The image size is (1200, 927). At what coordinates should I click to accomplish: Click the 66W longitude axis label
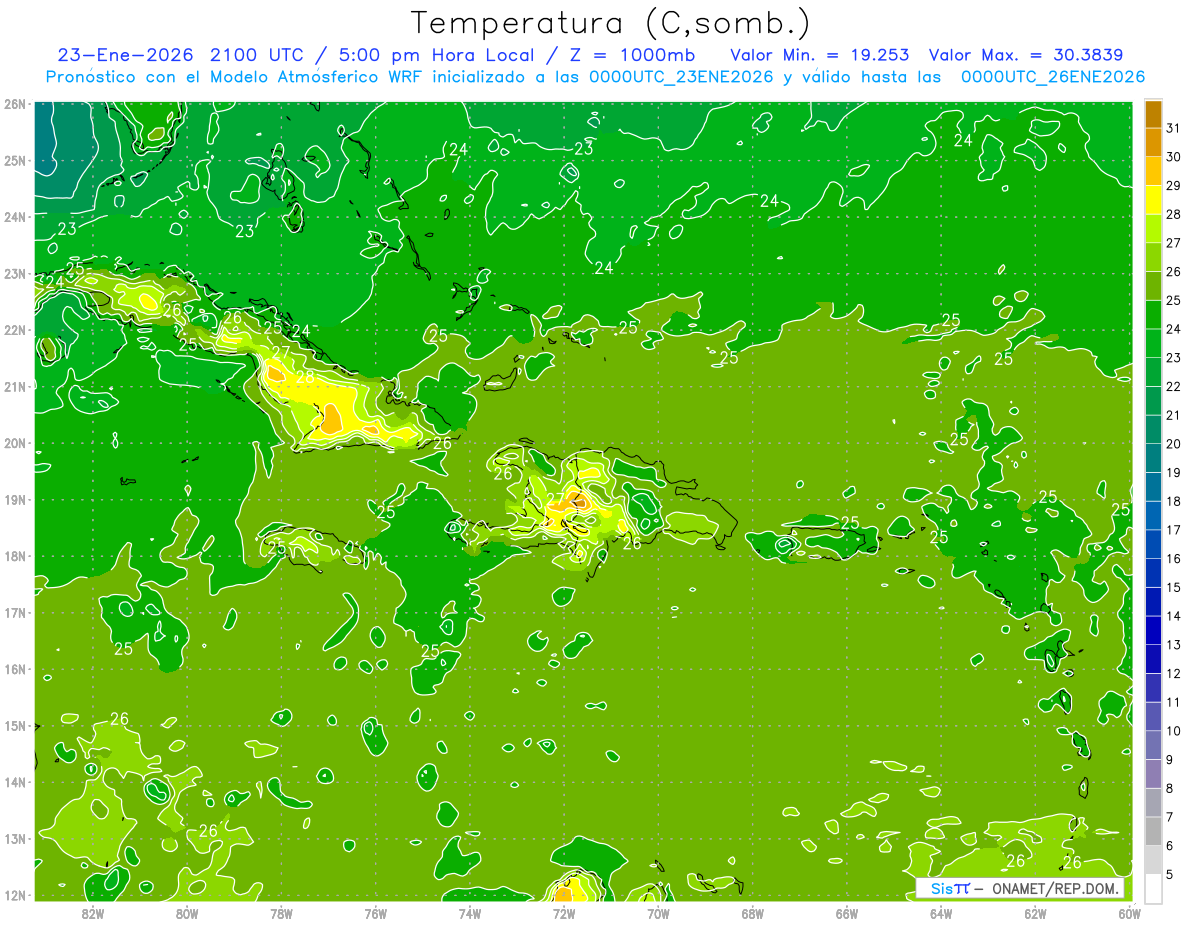847,914
